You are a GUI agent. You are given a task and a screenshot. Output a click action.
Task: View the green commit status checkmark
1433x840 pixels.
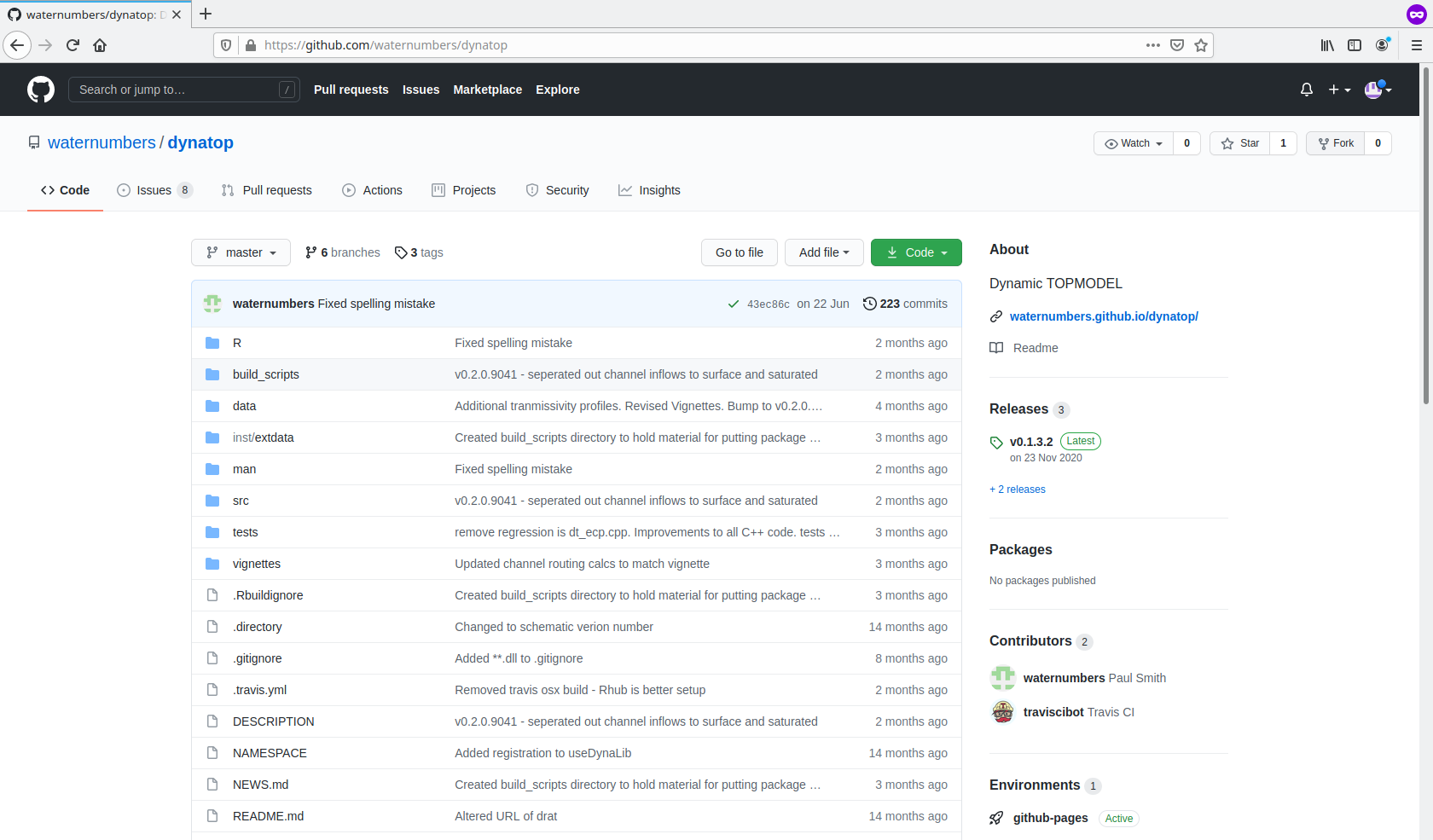coord(733,304)
